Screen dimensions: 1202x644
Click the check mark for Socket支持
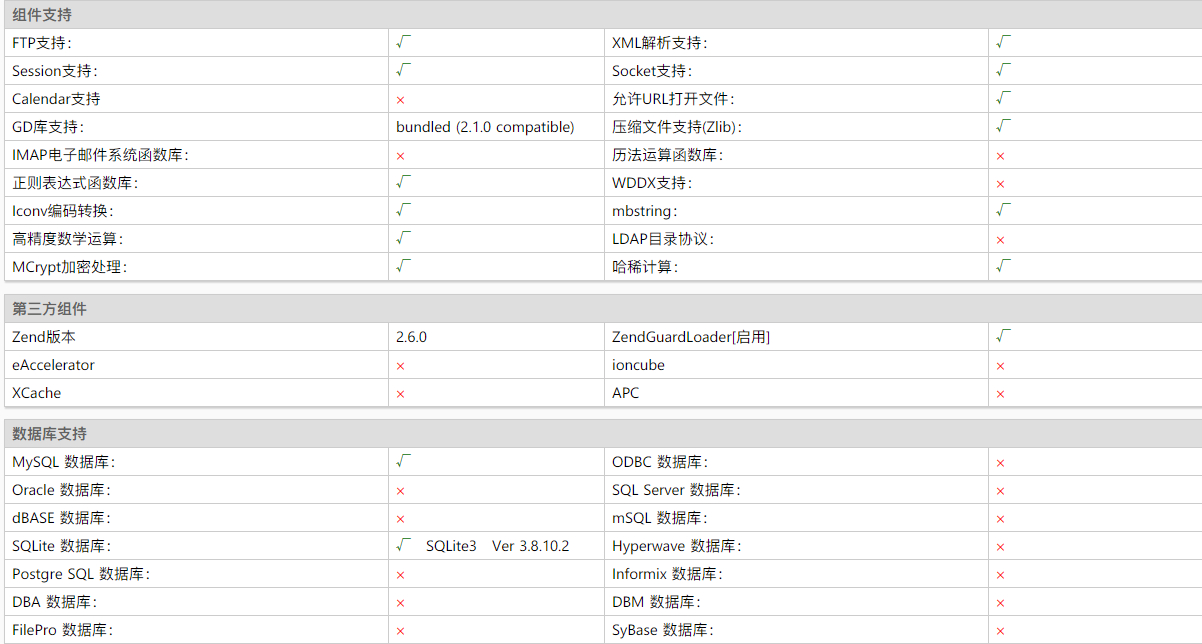coord(1003,71)
